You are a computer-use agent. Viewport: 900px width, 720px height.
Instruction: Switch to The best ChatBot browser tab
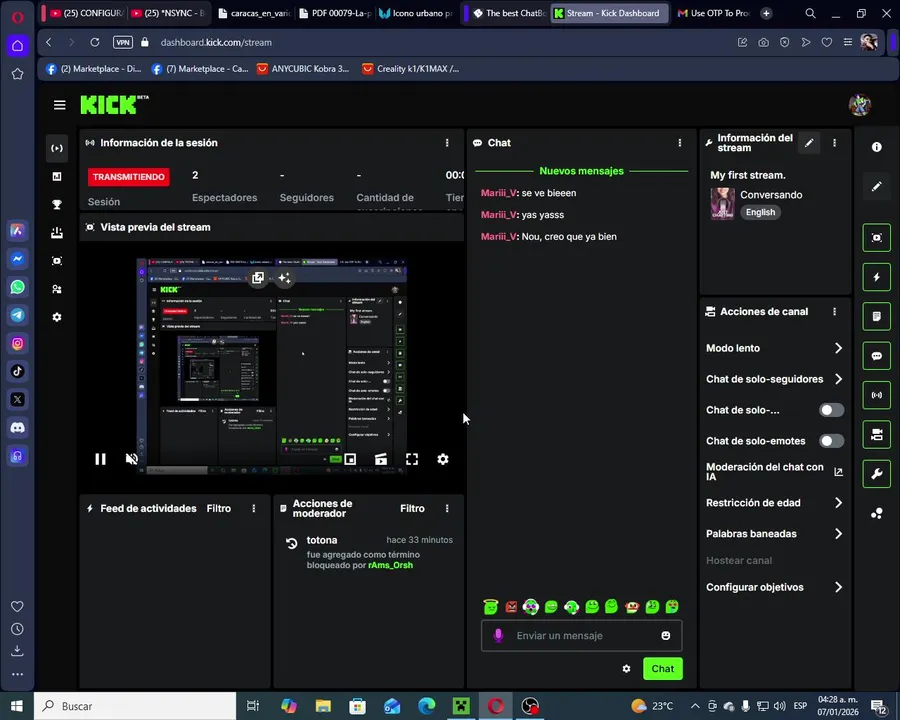click(509, 13)
